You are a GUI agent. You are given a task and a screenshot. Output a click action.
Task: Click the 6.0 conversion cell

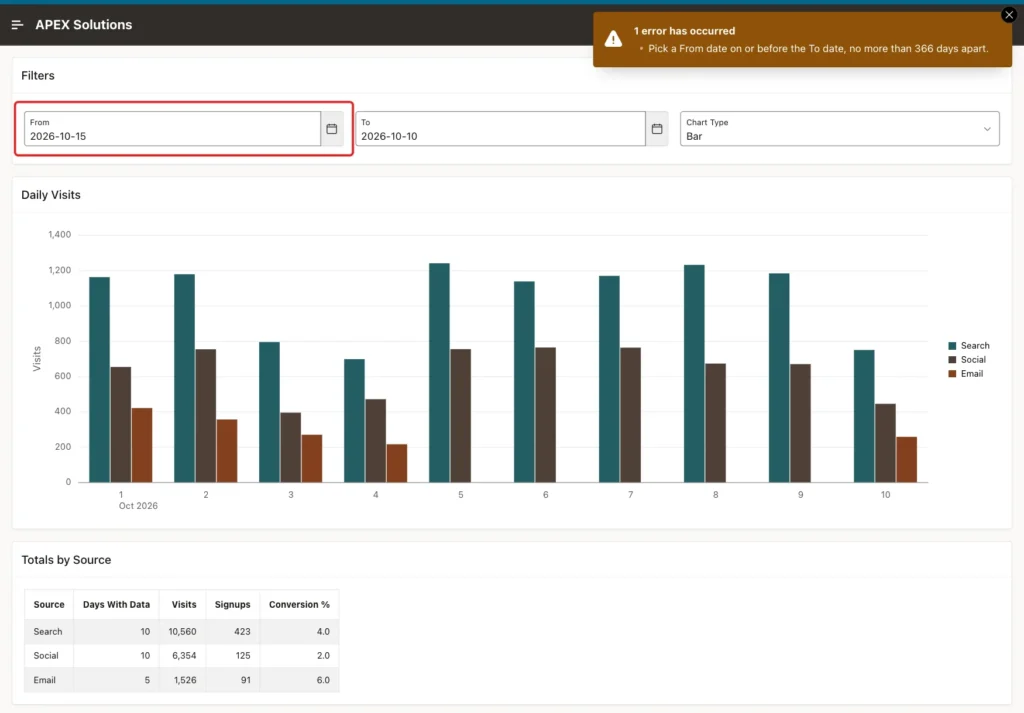(x=300, y=680)
